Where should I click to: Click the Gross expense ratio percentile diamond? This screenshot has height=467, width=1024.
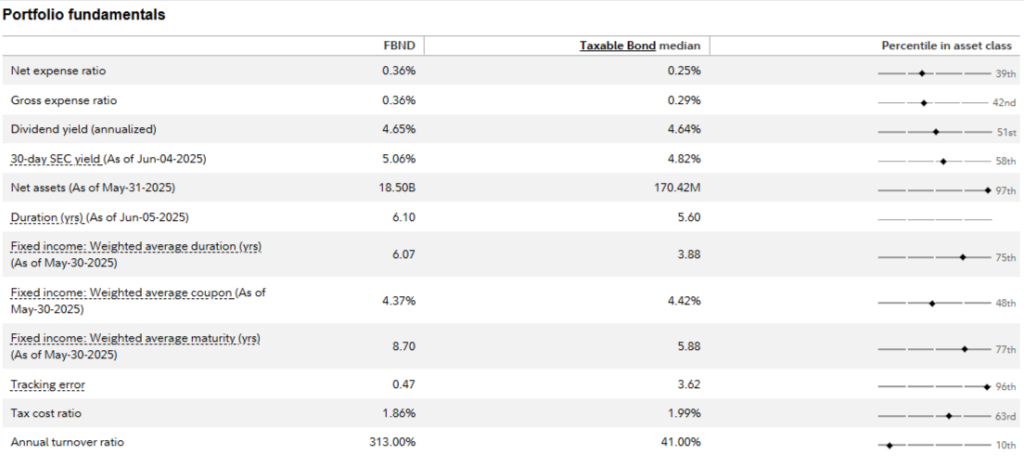(924, 102)
